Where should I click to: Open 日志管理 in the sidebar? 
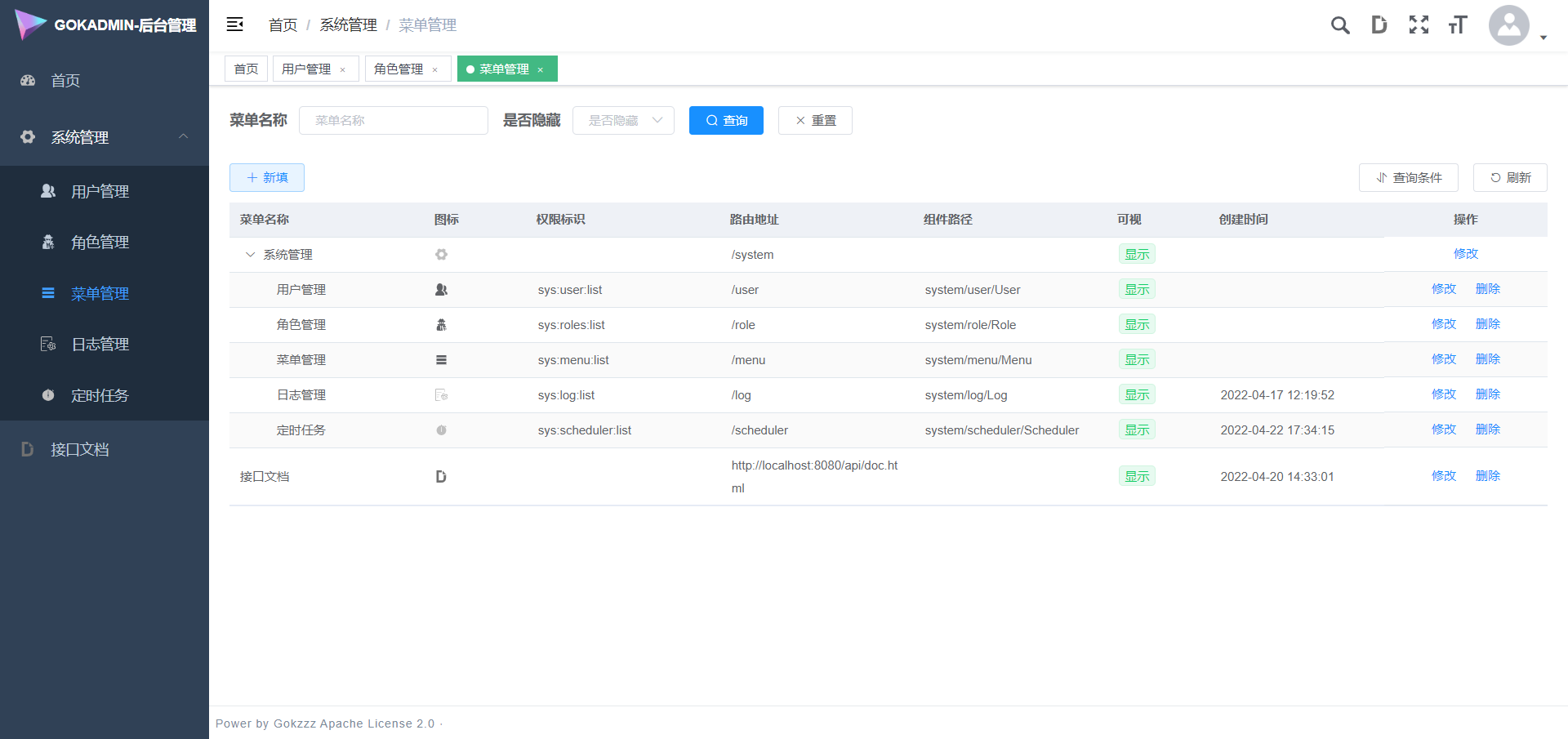pyautogui.click(x=100, y=345)
